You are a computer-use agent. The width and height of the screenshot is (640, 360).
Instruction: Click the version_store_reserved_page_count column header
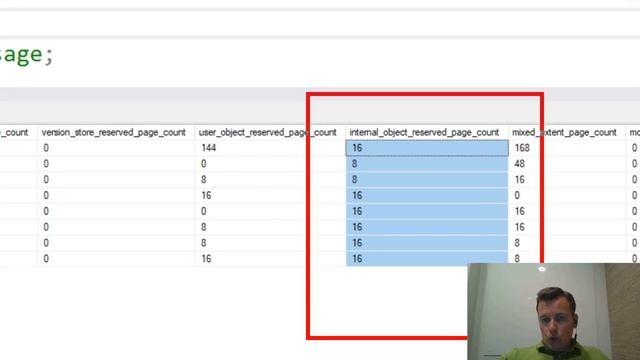(x=116, y=132)
